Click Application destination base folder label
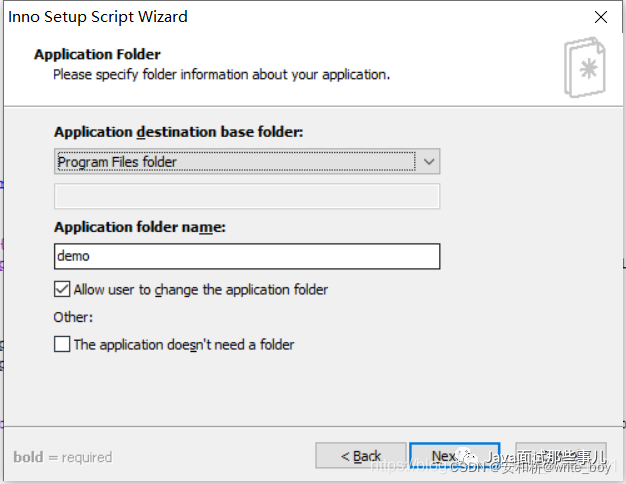Image resolution: width=626 pixels, height=484 pixels. pos(178,132)
